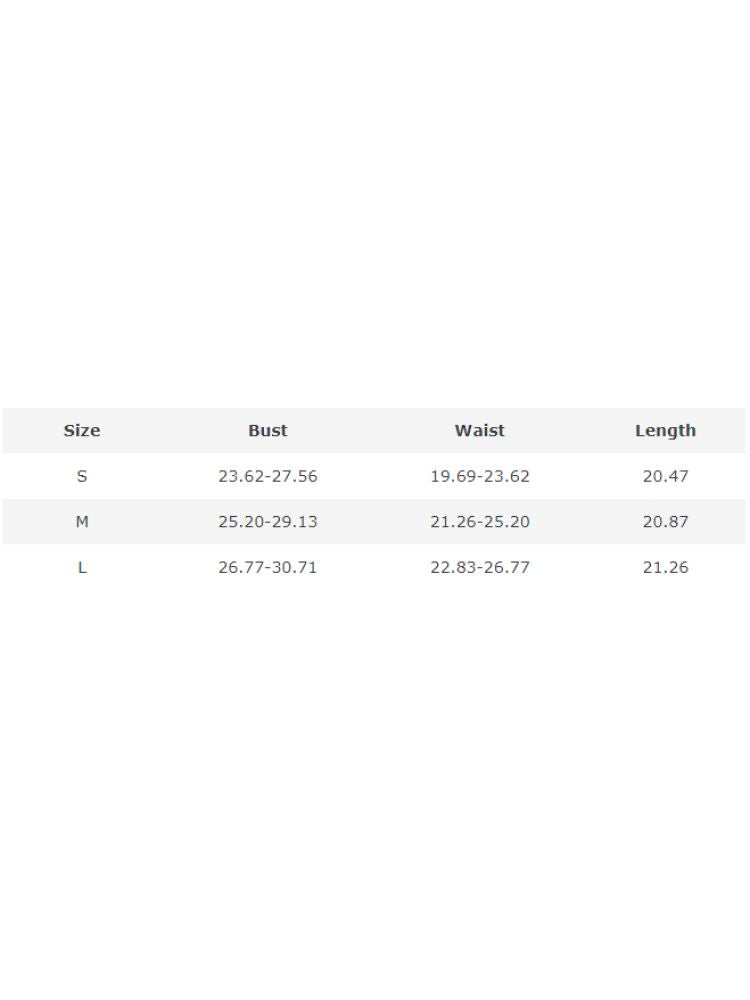Click the Size column header
Image resolution: width=750 pixels, height=1000 pixels.
[82, 431]
